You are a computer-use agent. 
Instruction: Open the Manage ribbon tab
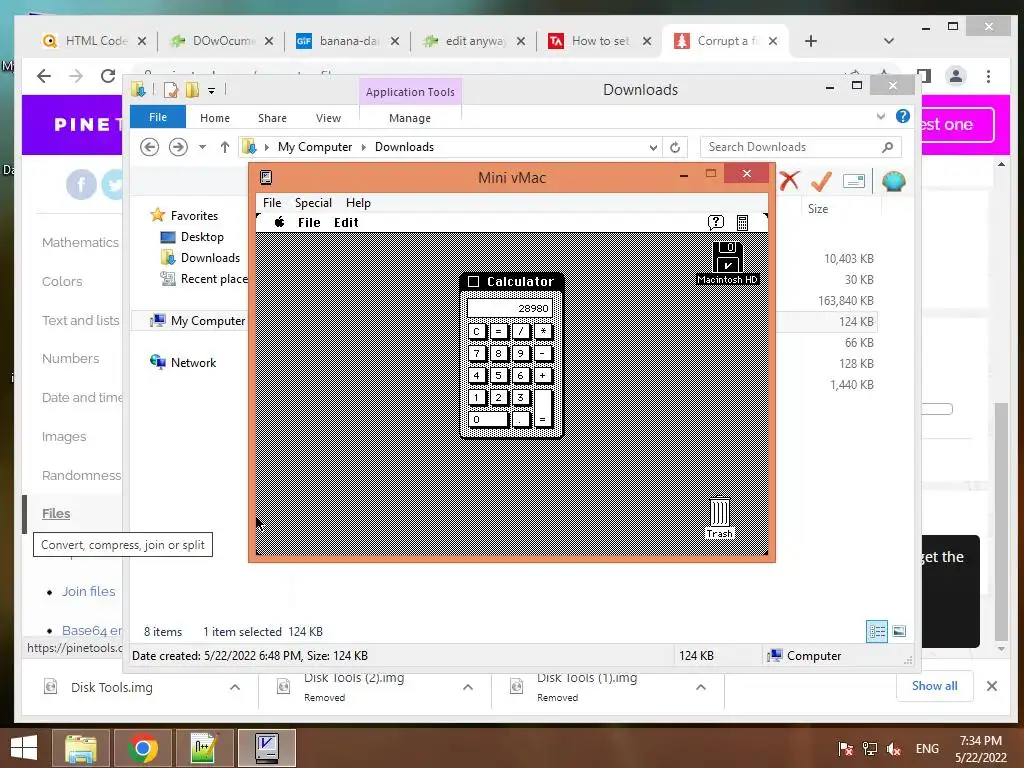[409, 118]
